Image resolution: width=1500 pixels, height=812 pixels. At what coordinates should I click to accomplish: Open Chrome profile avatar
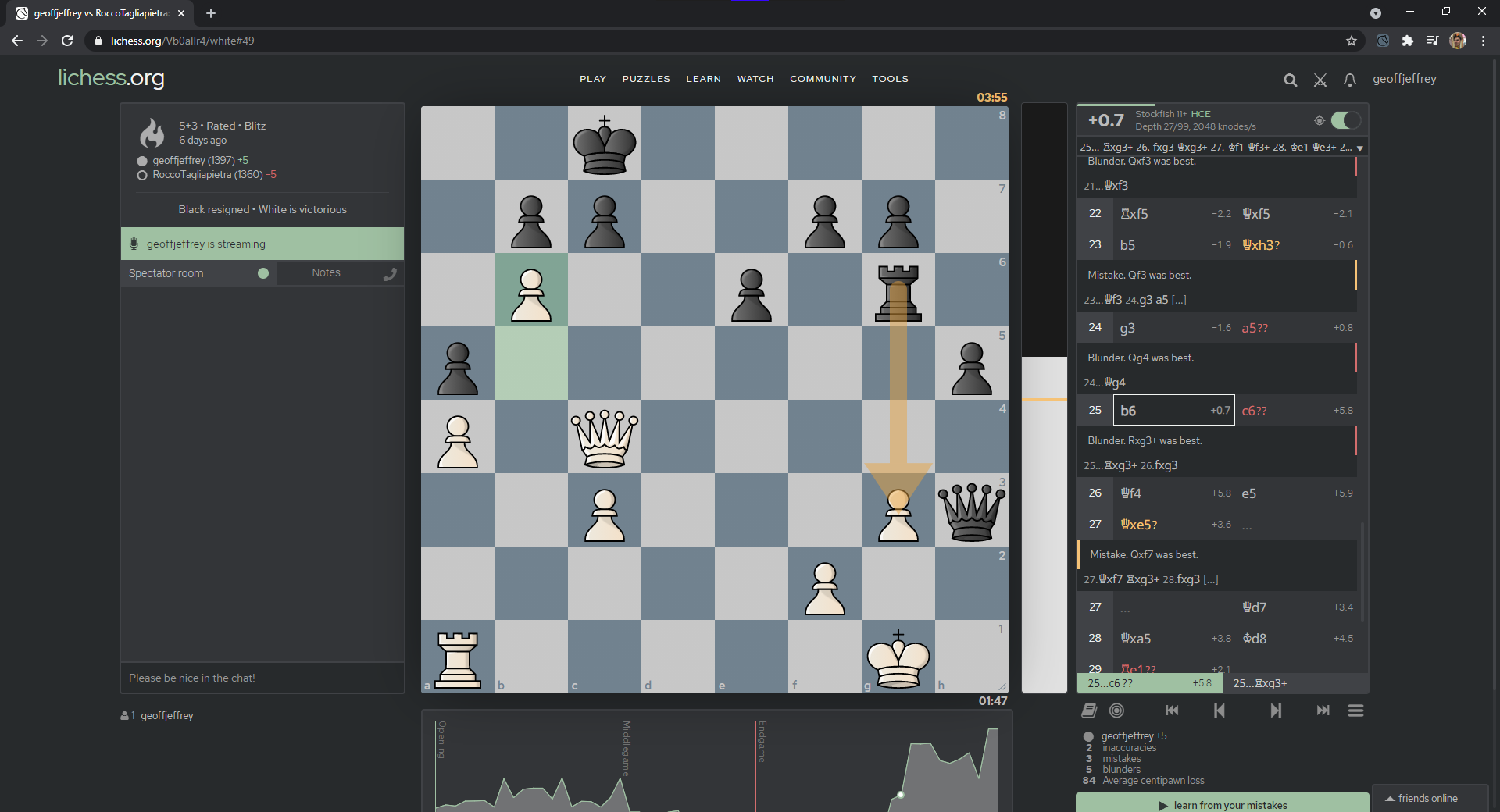click(x=1458, y=41)
